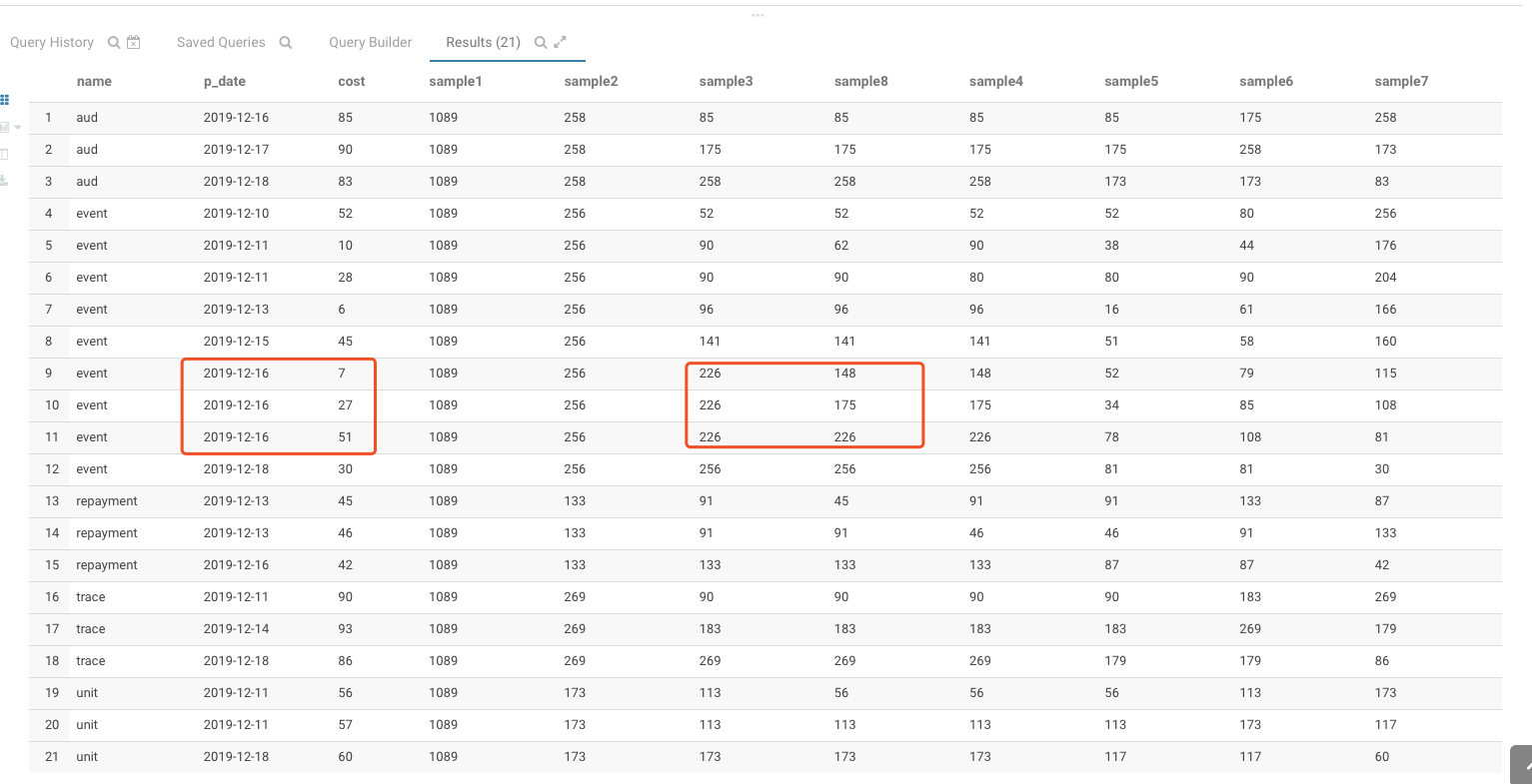Select sample8 value 148 in row 9

pos(845,373)
